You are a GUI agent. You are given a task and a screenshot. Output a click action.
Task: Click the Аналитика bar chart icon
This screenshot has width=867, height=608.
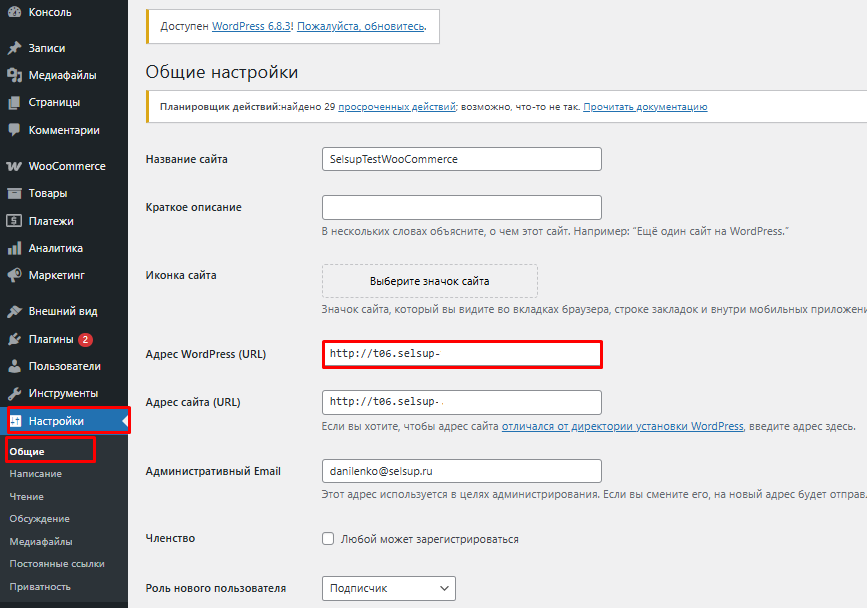[15, 248]
